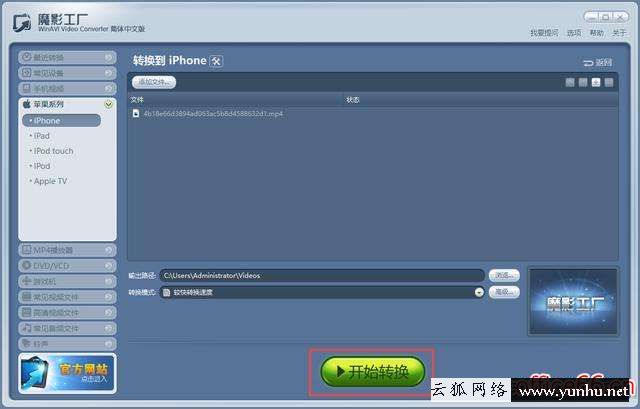Screen dimensions: 640x409
Task: Open the 官方网站 banner link
Action: coord(67,373)
